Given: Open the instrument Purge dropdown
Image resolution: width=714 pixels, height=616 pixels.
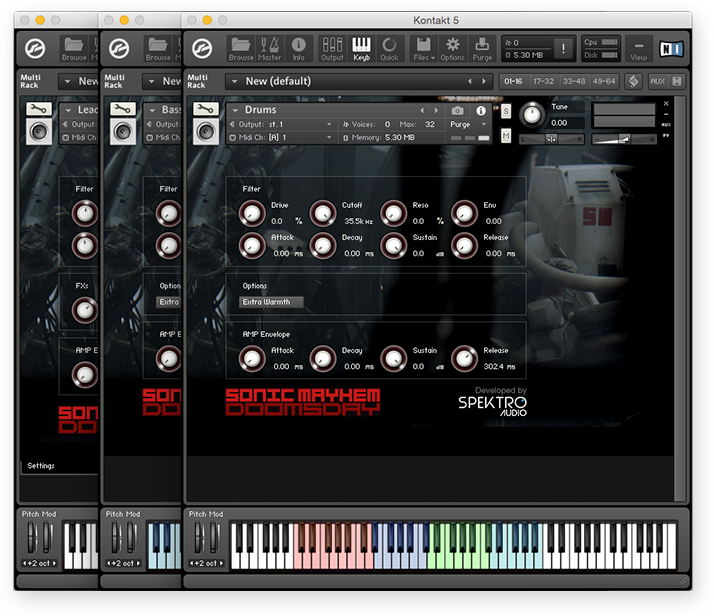Looking at the screenshot, I should (469, 124).
